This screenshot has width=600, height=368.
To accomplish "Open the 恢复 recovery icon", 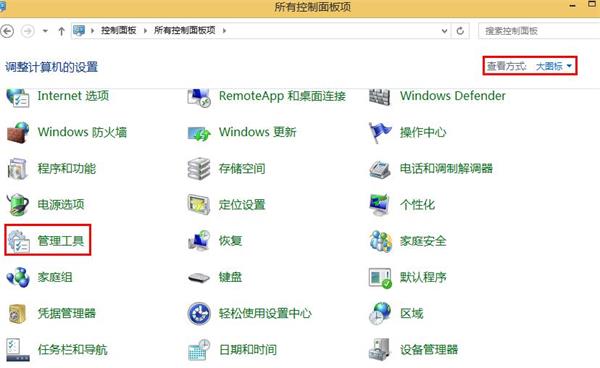I will point(199,241).
